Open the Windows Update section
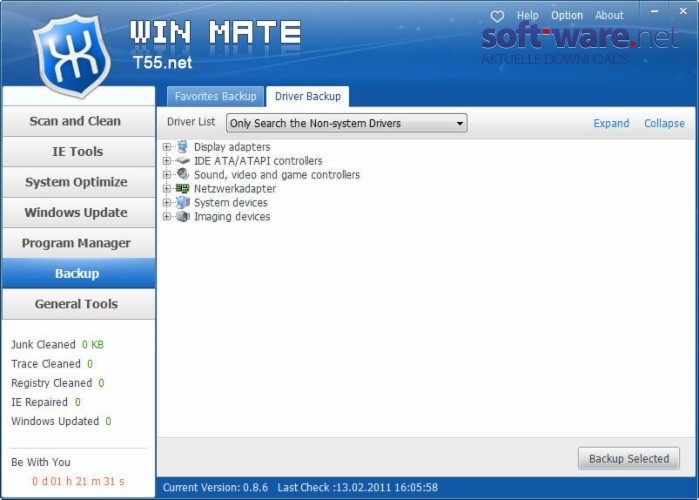Screen dimensions: 699x500 78,213
